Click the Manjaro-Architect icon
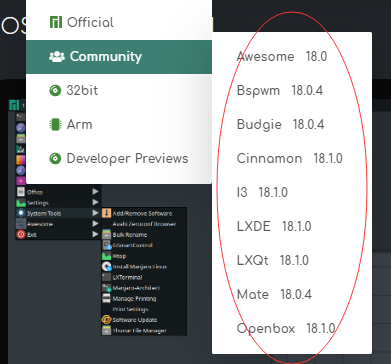 [106, 288]
